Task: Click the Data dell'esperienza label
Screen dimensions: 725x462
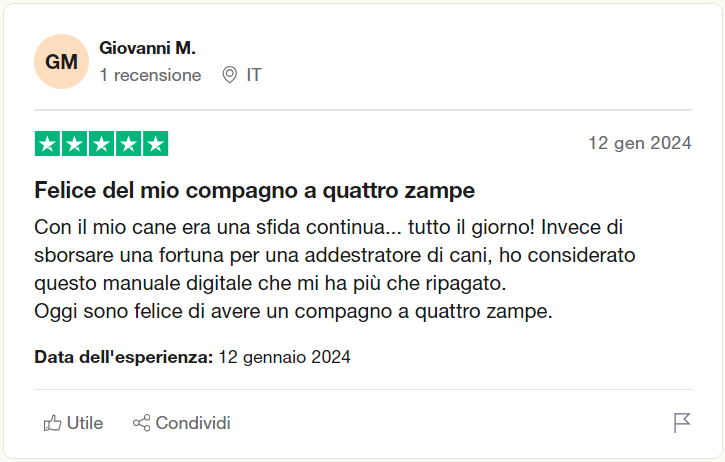Action: point(123,357)
